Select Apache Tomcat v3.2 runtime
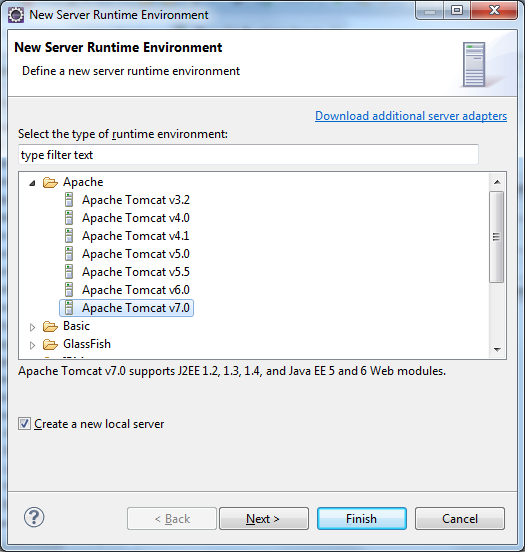The width and height of the screenshot is (525, 552). point(136,200)
